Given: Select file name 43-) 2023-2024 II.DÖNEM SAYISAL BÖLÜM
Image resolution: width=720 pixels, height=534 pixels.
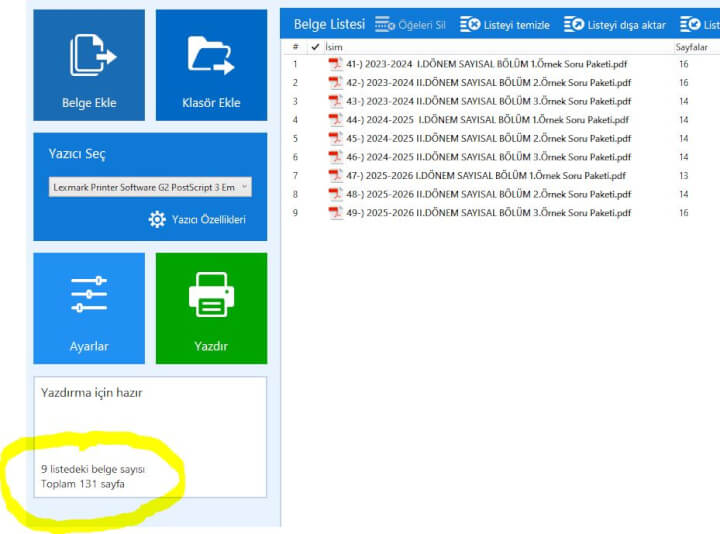Looking at the screenshot, I should [489, 101].
